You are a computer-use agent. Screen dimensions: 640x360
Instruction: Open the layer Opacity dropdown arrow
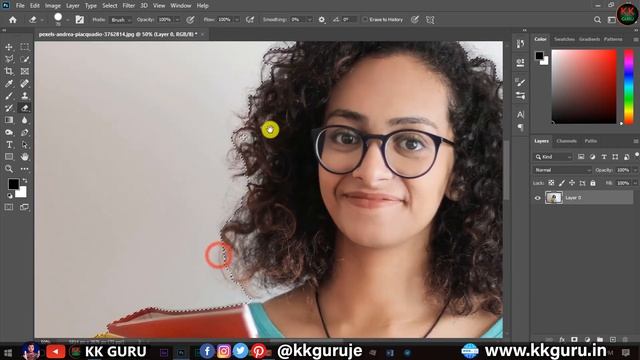coord(635,170)
